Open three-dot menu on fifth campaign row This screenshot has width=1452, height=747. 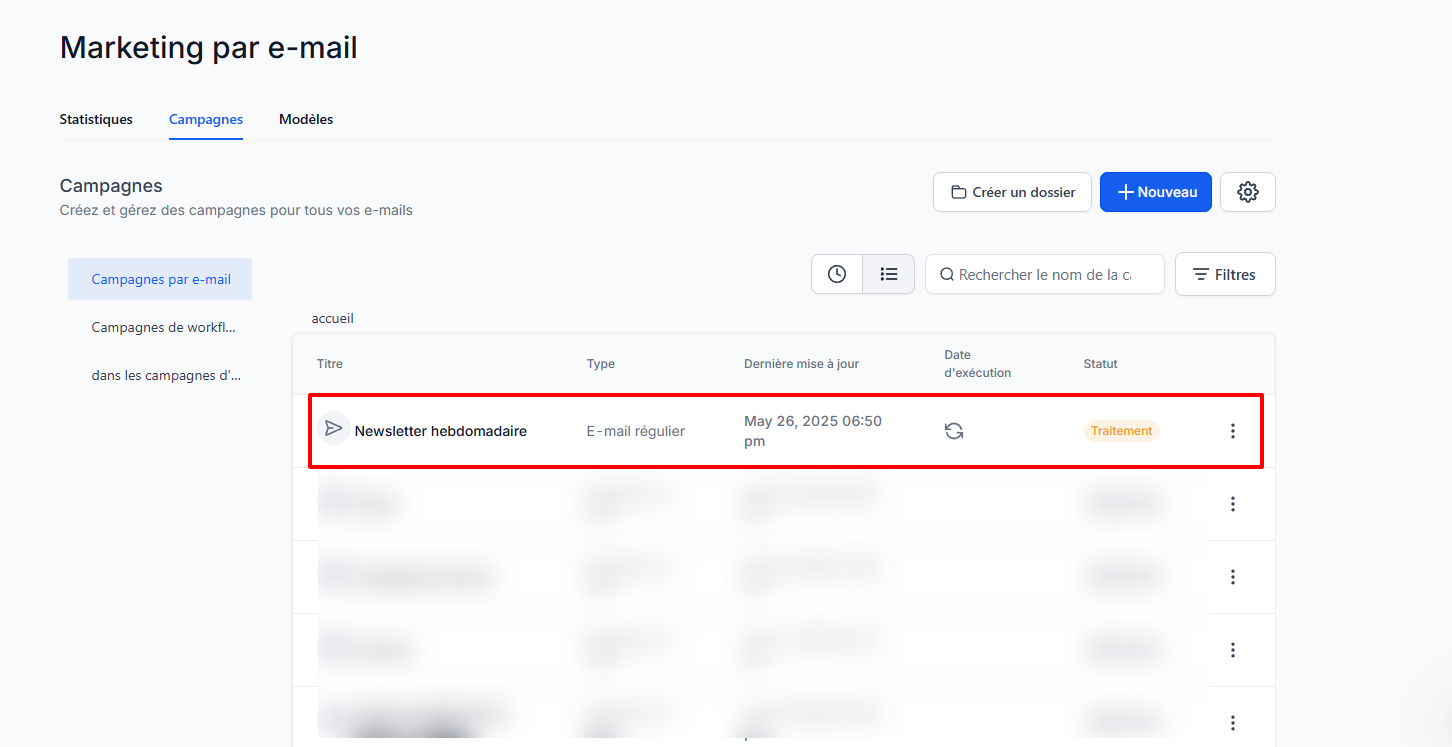(x=1232, y=722)
